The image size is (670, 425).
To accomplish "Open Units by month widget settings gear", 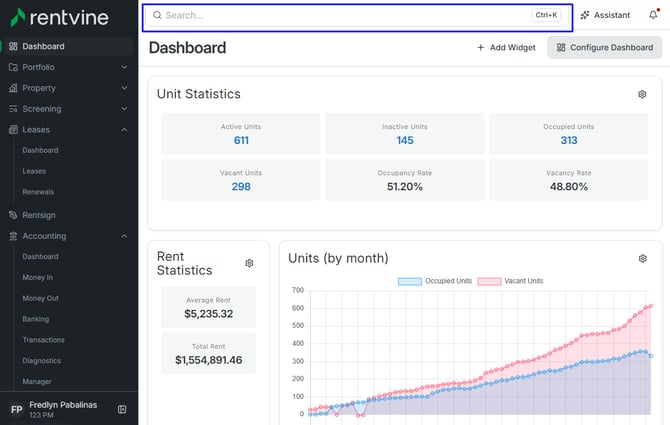I will pyautogui.click(x=642, y=258).
